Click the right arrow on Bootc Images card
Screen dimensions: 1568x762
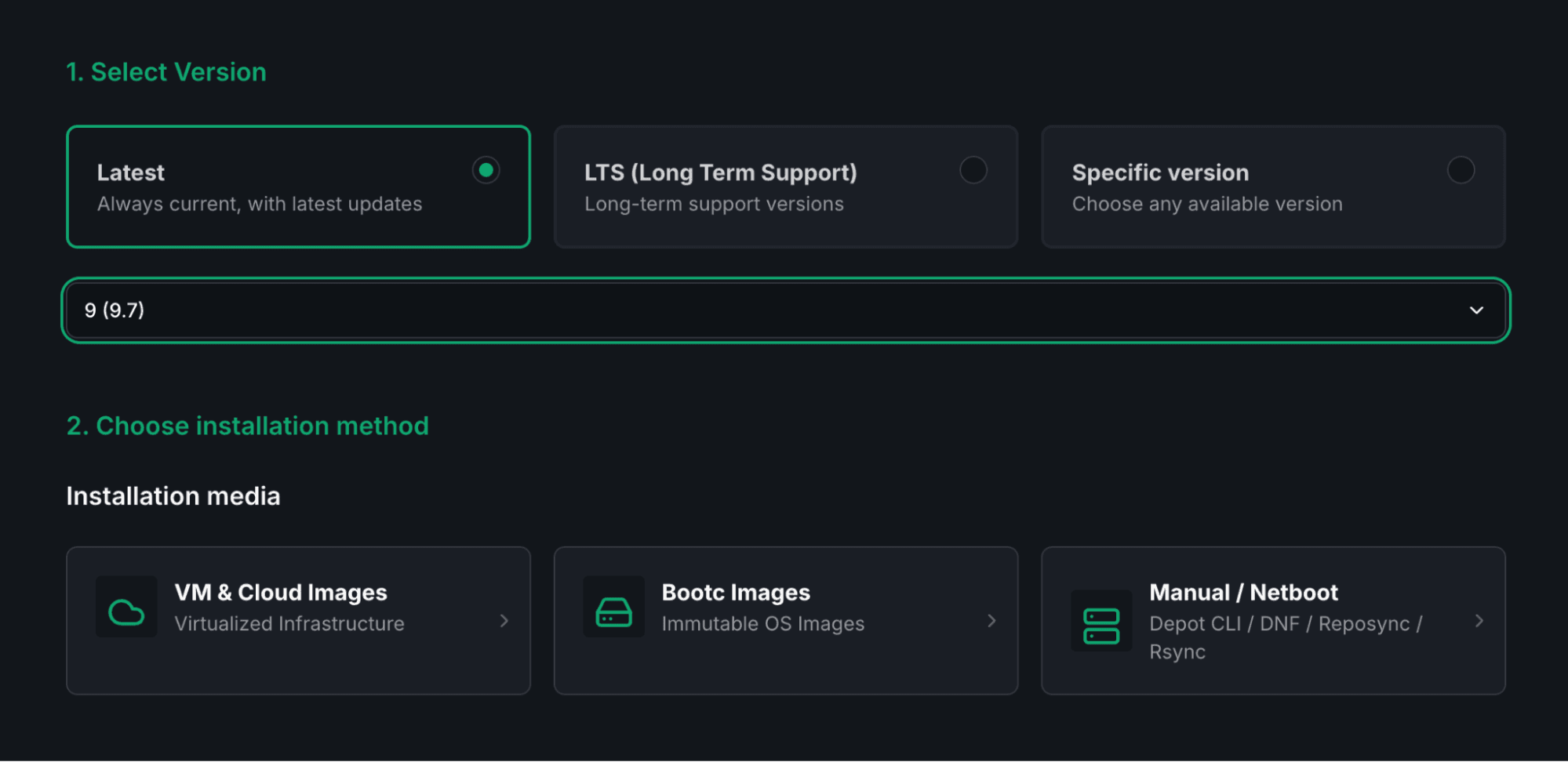pos(991,621)
